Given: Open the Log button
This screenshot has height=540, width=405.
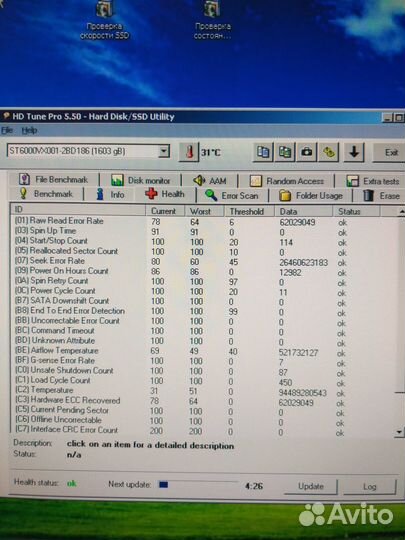Looking at the screenshot, I should [x=369, y=487].
